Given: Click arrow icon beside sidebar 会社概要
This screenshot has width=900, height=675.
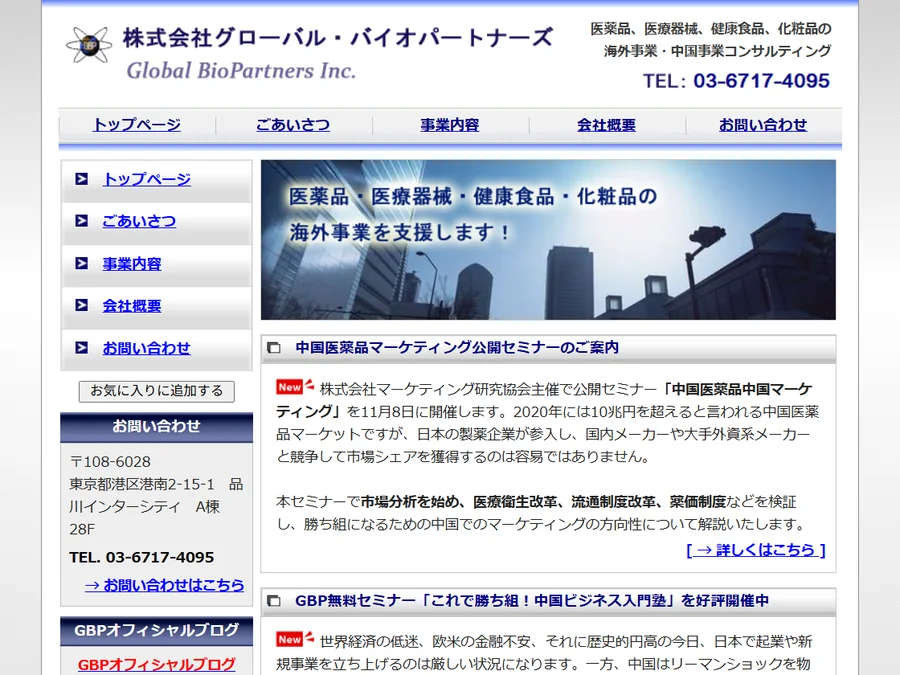Looking at the screenshot, I should (x=82, y=305).
